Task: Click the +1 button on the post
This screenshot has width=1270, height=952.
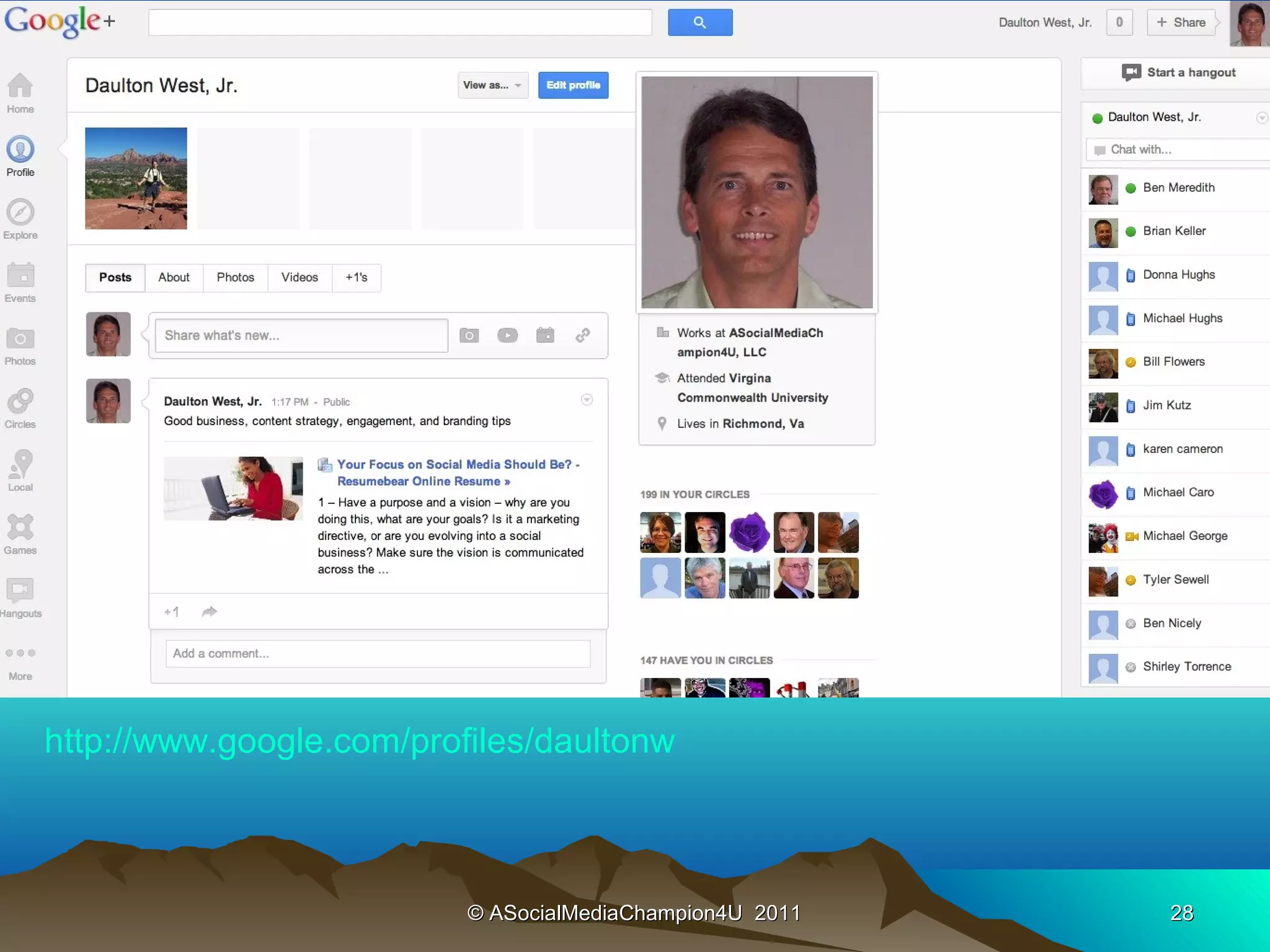Action: coord(172,612)
